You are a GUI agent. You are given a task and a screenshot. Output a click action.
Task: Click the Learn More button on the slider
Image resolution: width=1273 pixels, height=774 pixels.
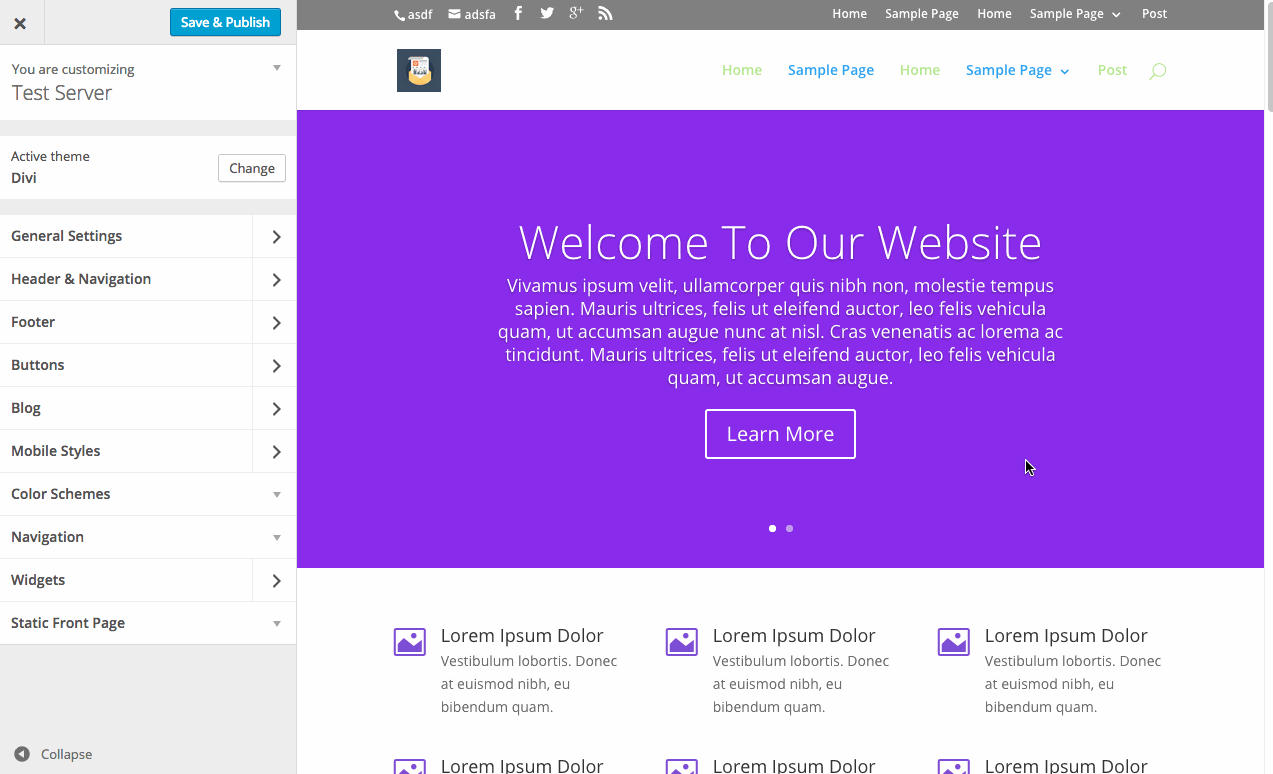pos(780,433)
